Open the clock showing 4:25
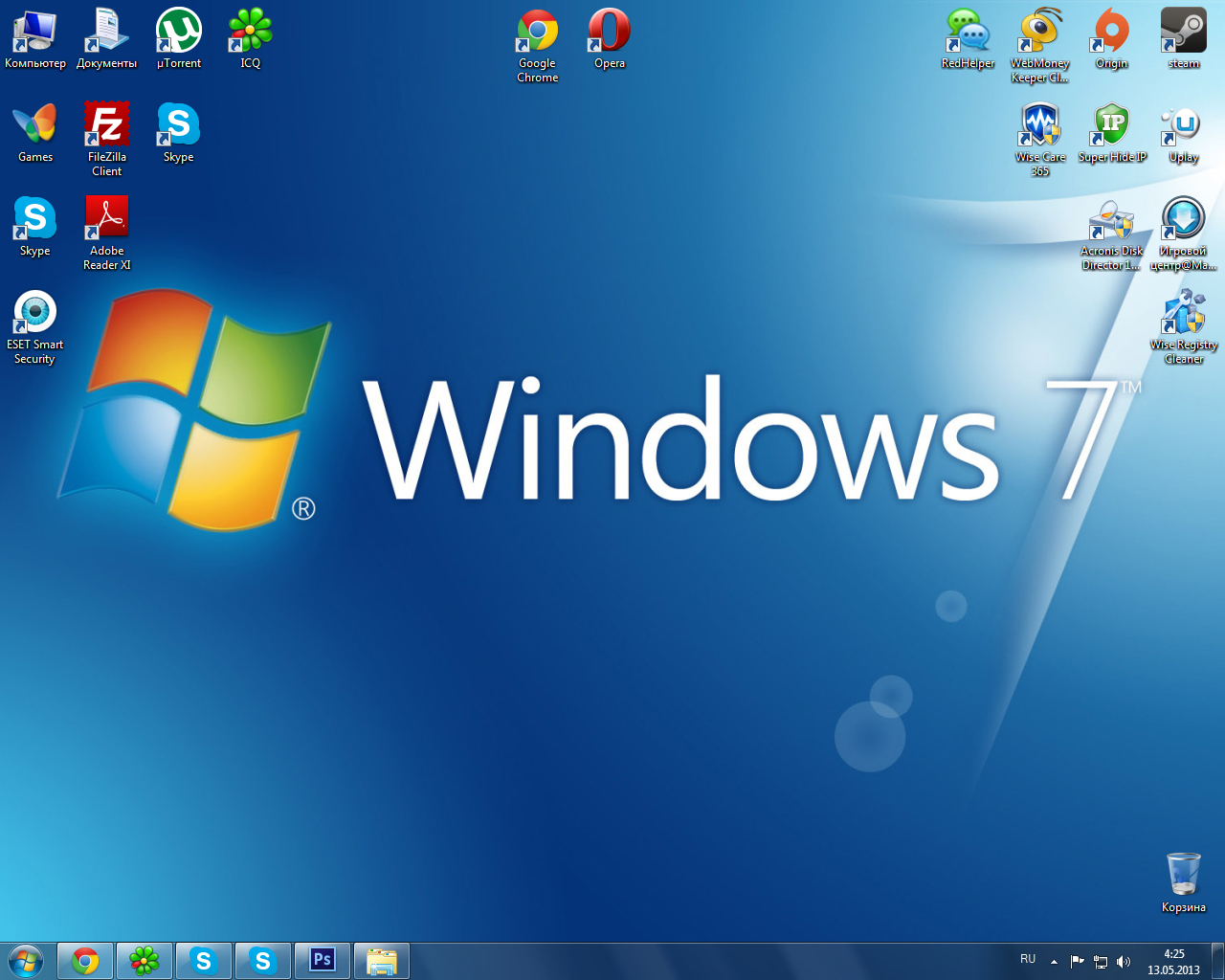Screen dimensions: 1225x980 [x=1174, y=962]
